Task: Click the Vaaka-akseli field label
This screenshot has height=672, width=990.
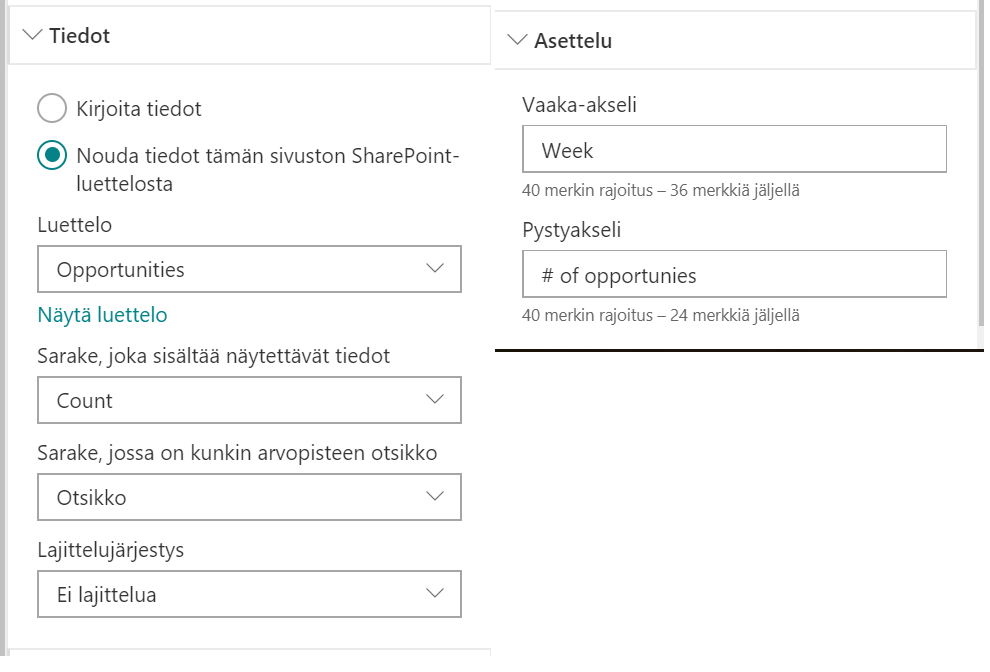Action: 579,104
